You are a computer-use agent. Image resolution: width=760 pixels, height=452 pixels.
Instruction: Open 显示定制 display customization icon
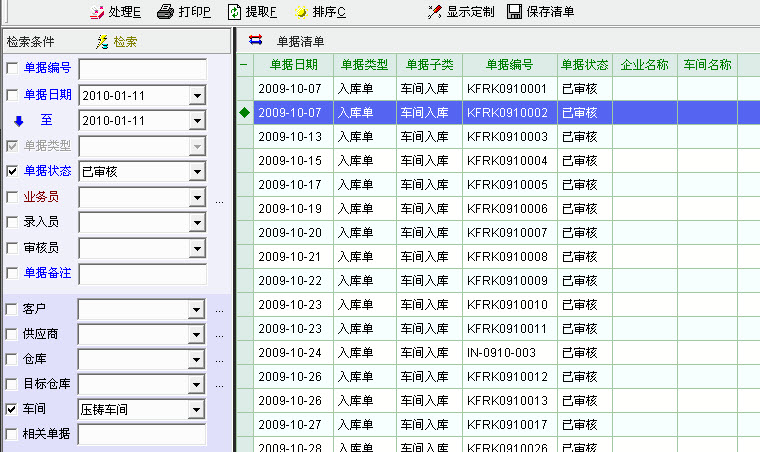point(434,12)
